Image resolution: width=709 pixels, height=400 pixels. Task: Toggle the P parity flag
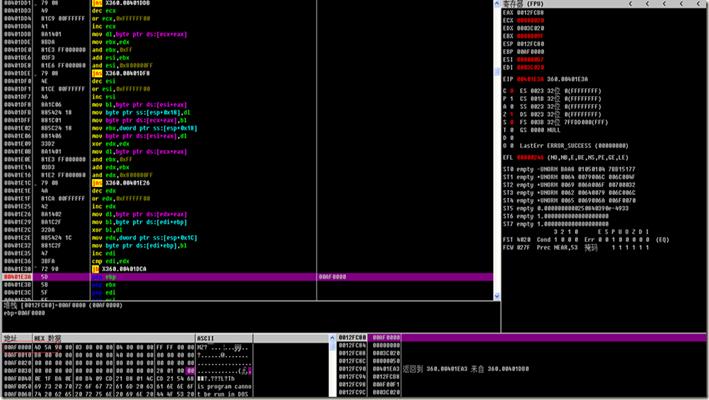(x=513, y=98)
